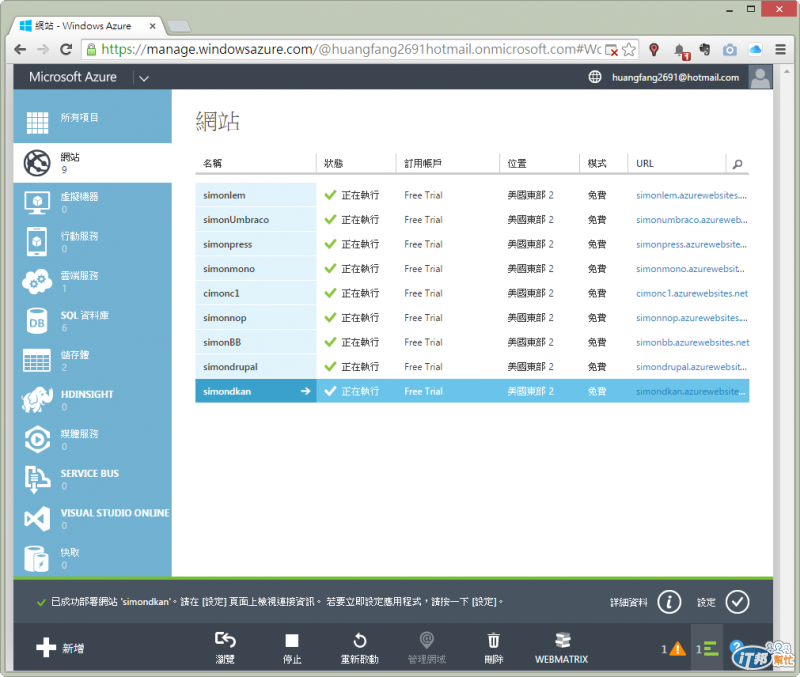The height and width of the screenshot is (677, 800).
Task: Open the operations list indicator
Action: point(707,649)
